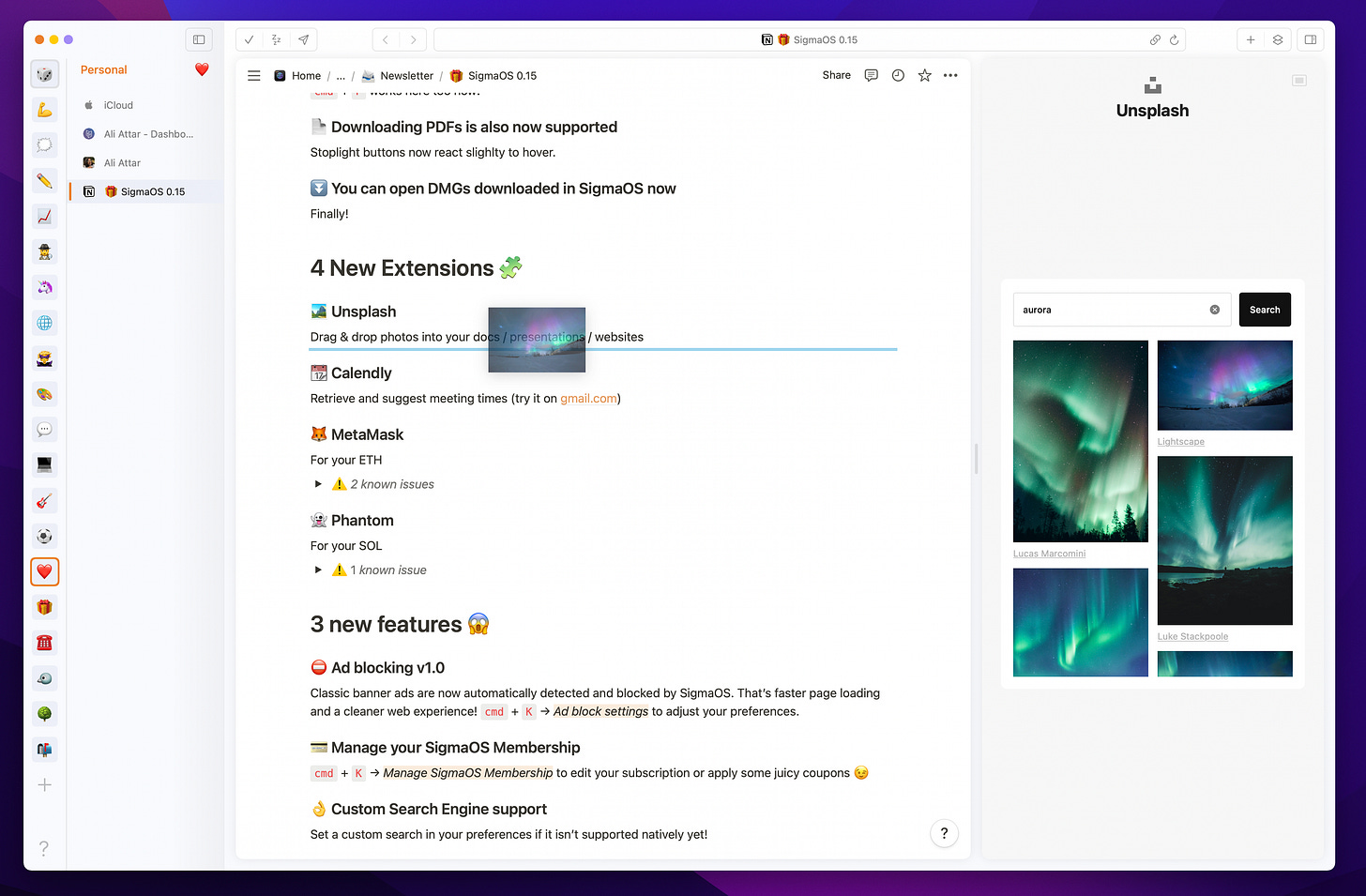Open the unicorn workspace
The width and height of the screenshot is (1366, 896).
click(44, 287)
